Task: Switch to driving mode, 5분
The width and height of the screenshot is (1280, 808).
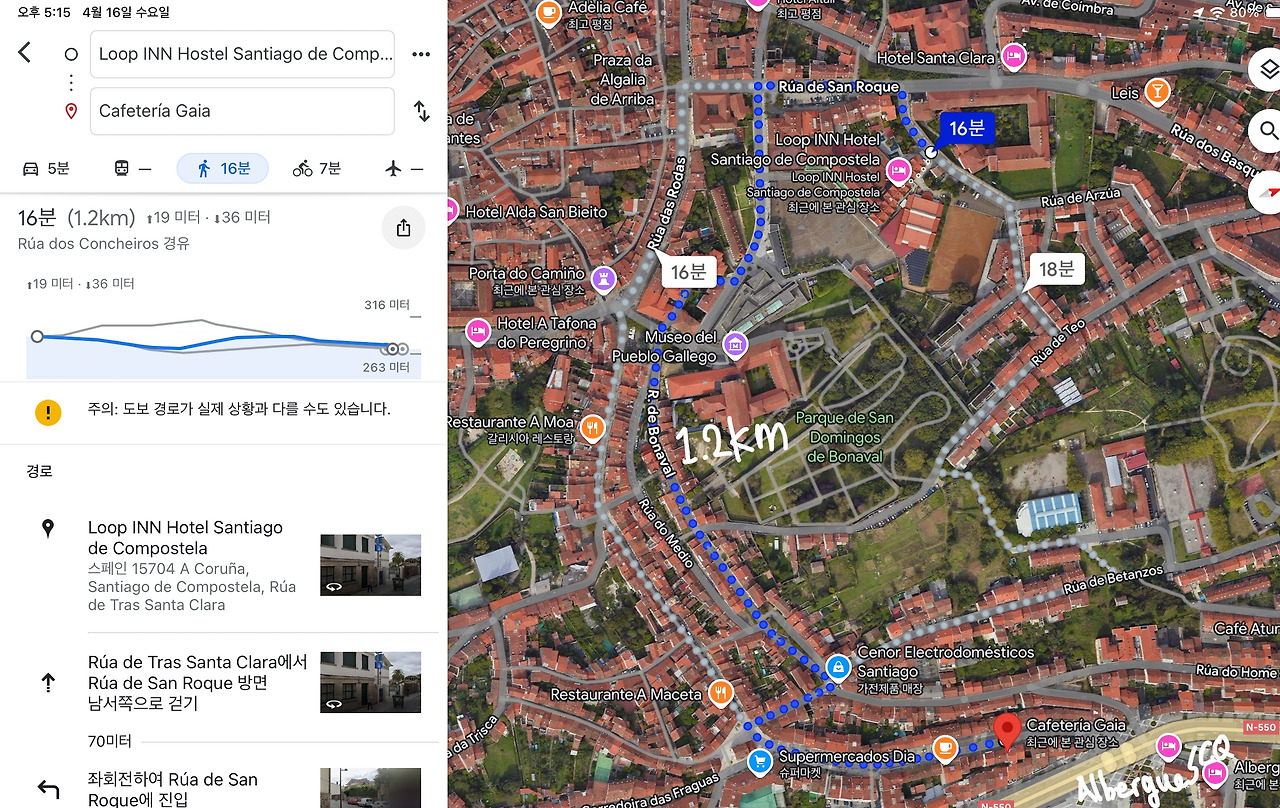Action: pyautogui.click(x=45, y=168)
